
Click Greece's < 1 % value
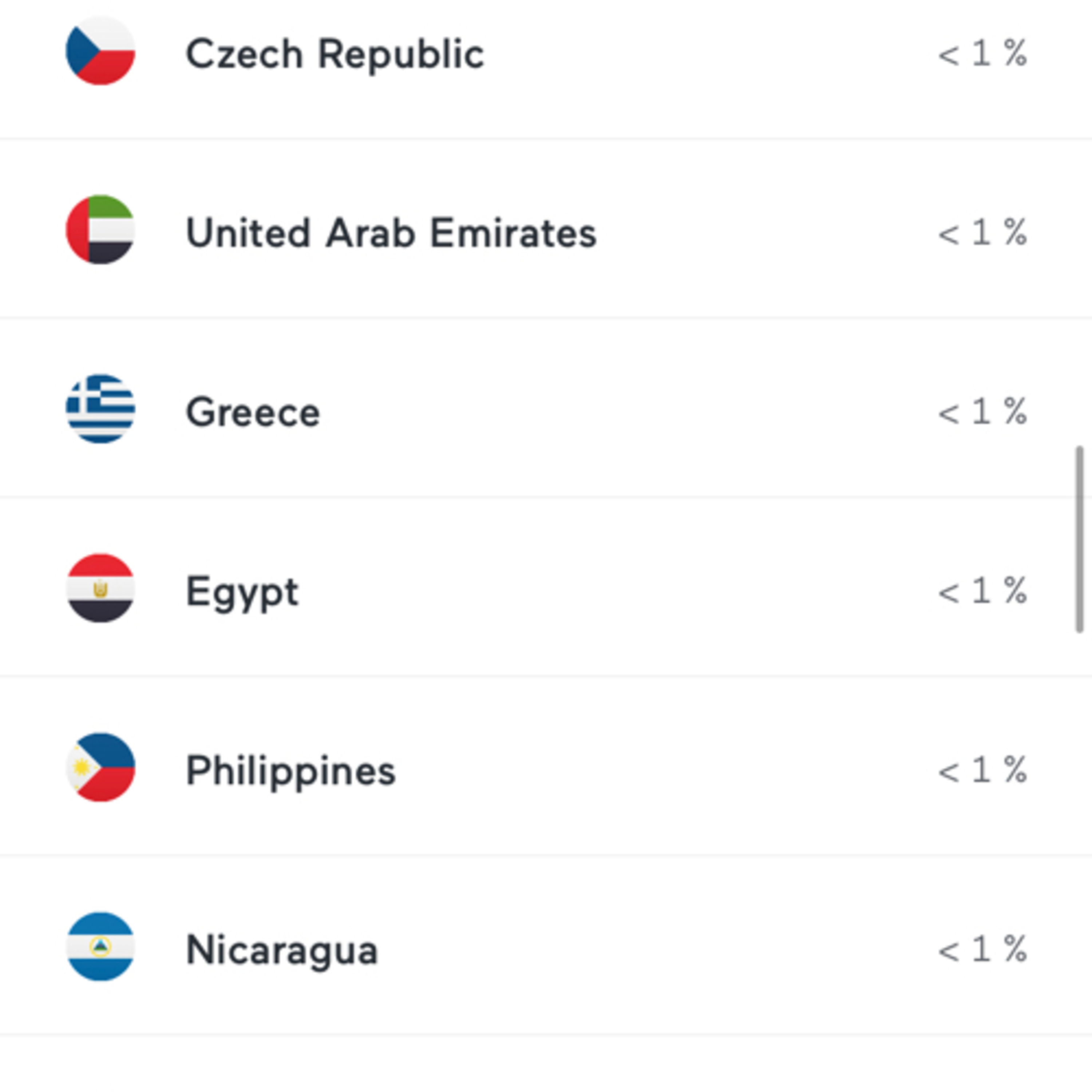click(982, 411)
